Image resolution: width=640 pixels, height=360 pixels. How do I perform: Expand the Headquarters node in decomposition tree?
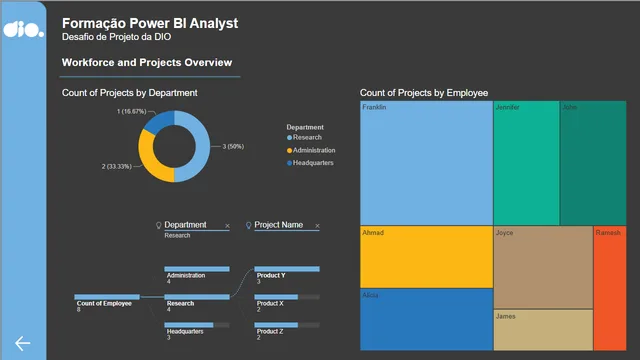(x=197, y=331)
